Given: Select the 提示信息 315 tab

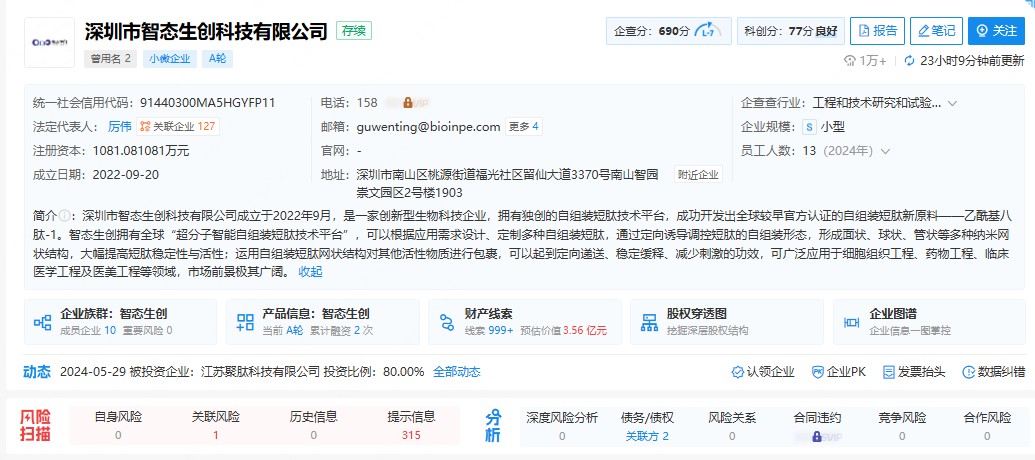Looking at the screenshot, I should click(x=411, y=426).
